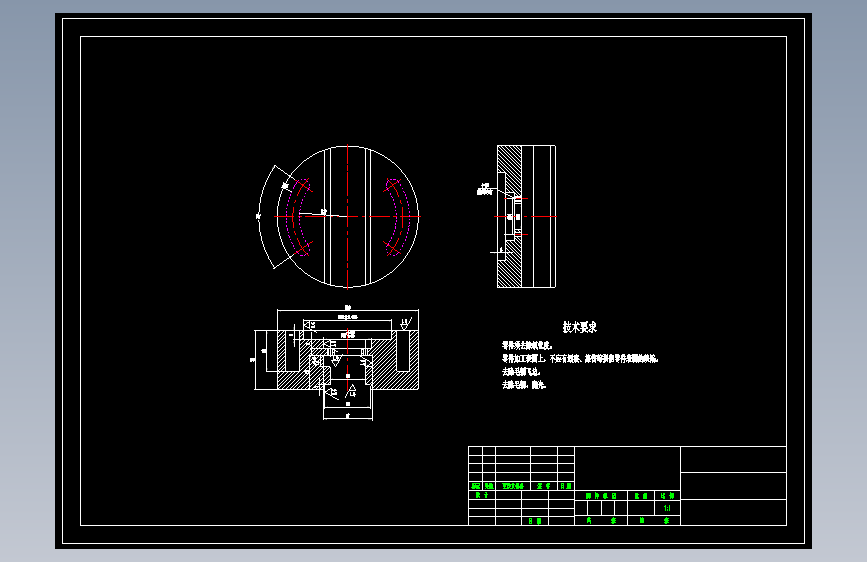Select the large circular outline of top view
This screenshot has width=867, height=562.
point(348,217)
